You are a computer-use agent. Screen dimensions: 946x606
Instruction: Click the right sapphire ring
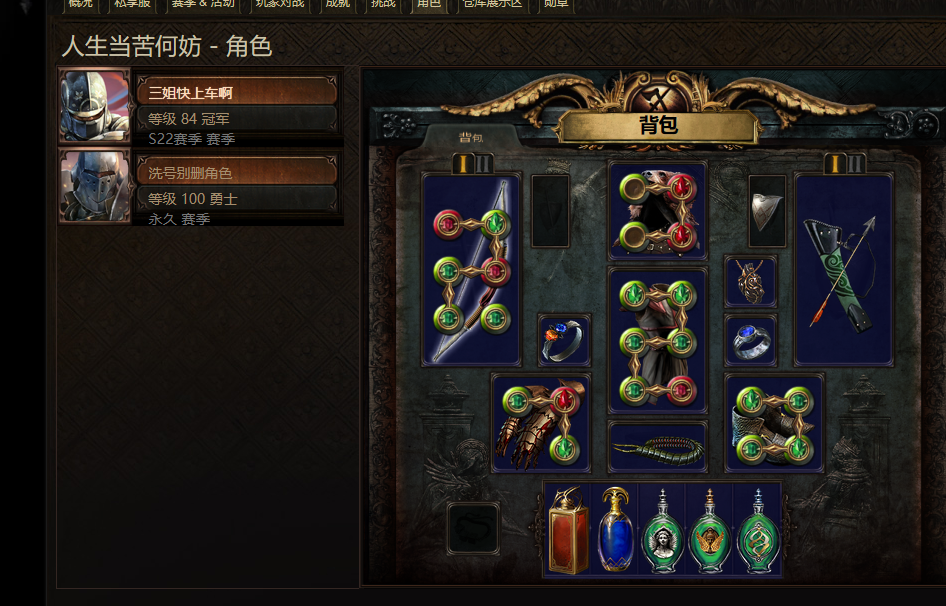(751, 340)
